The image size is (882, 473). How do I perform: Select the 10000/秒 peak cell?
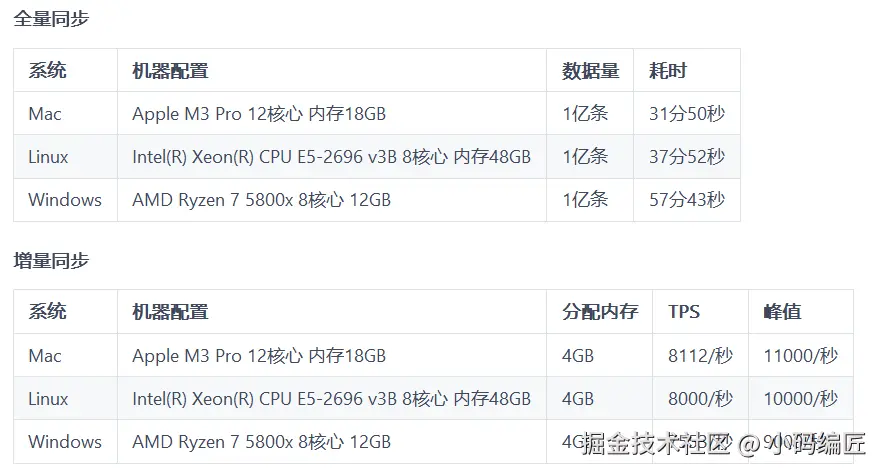coord(800,399)
